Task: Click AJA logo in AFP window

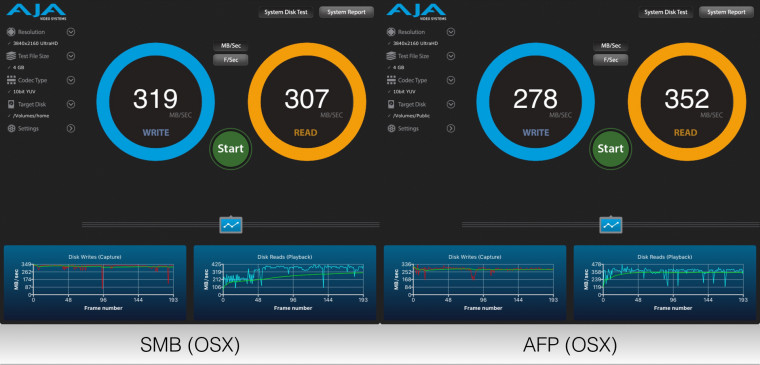Action: coord(416,11)
